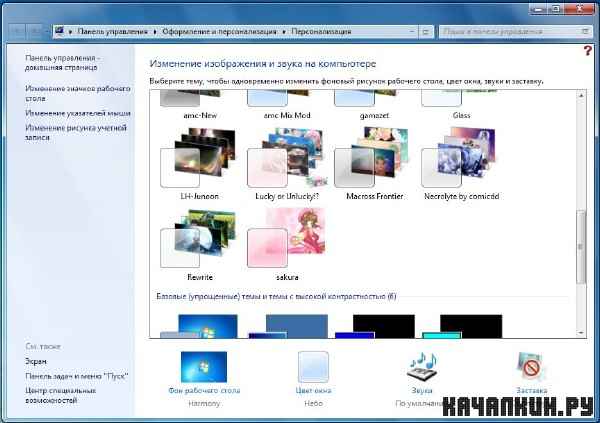Open Изменение указателей мыши link
Image resolution: width=600 pixels, height=423 pixels.
78,113
